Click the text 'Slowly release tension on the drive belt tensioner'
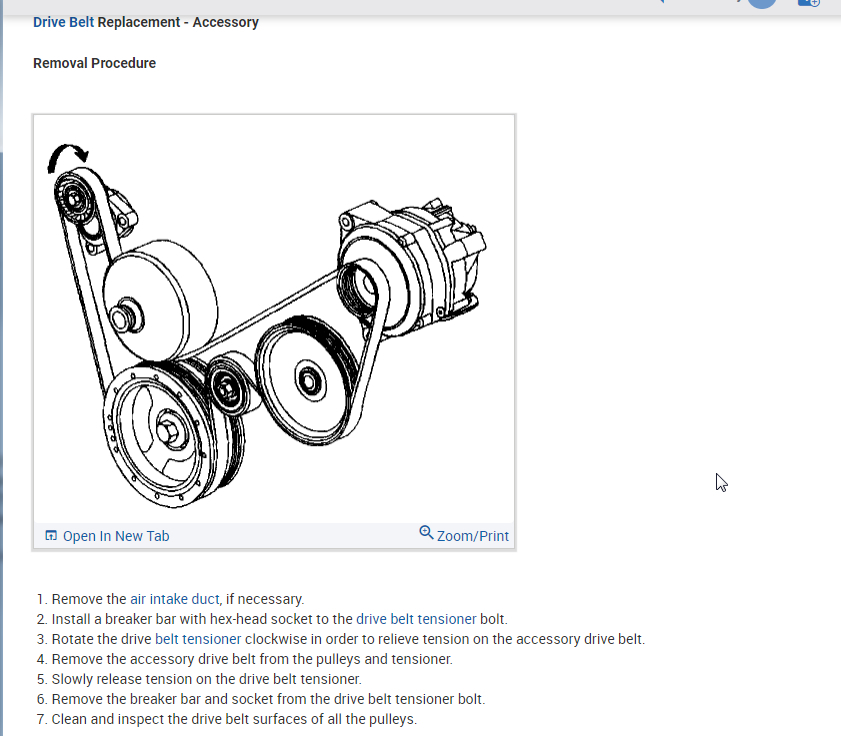This screenshot has height=736, width=841. [x=206, y=679]
